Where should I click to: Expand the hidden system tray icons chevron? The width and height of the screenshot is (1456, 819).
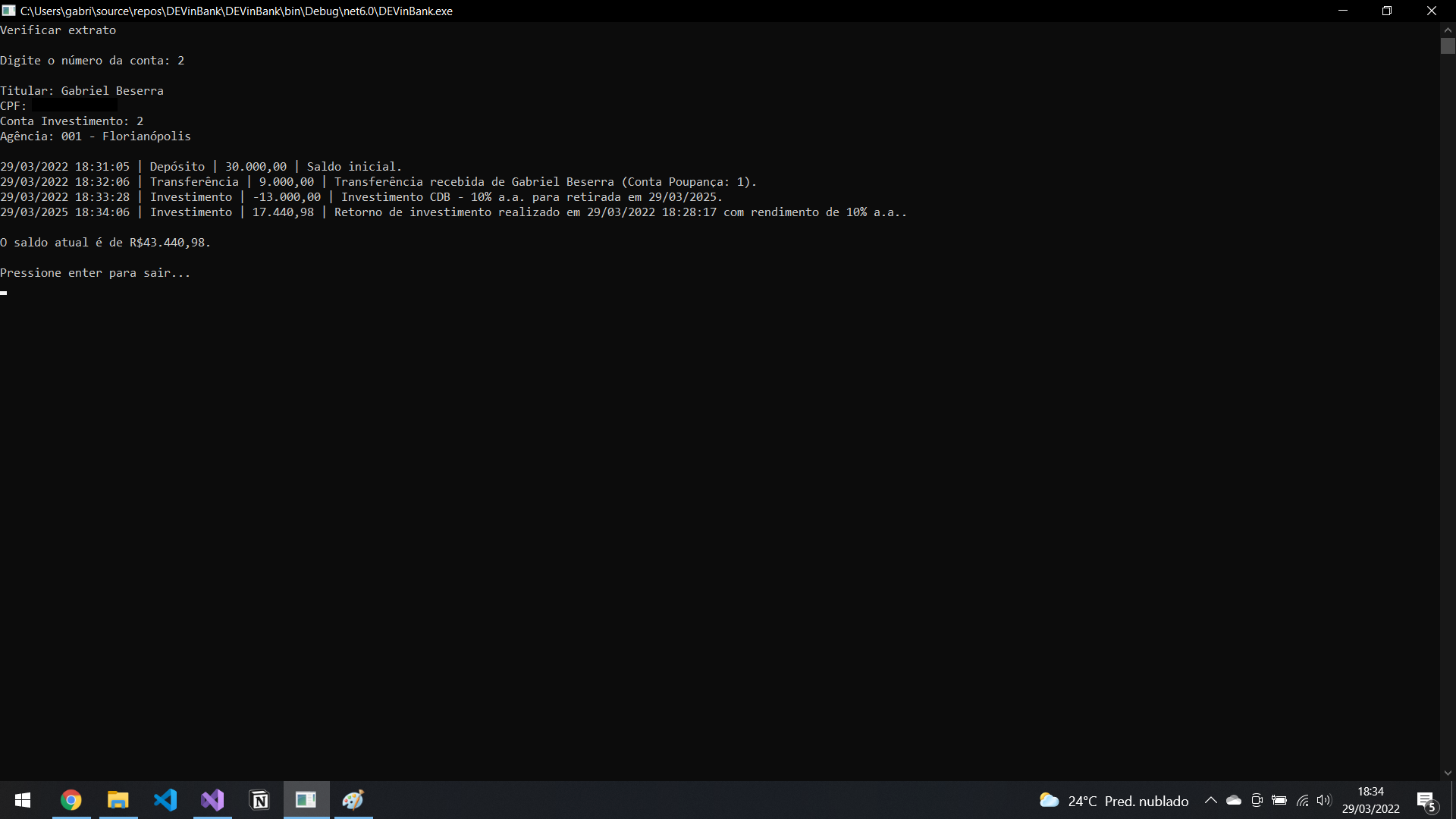[x=1211, y=800]
